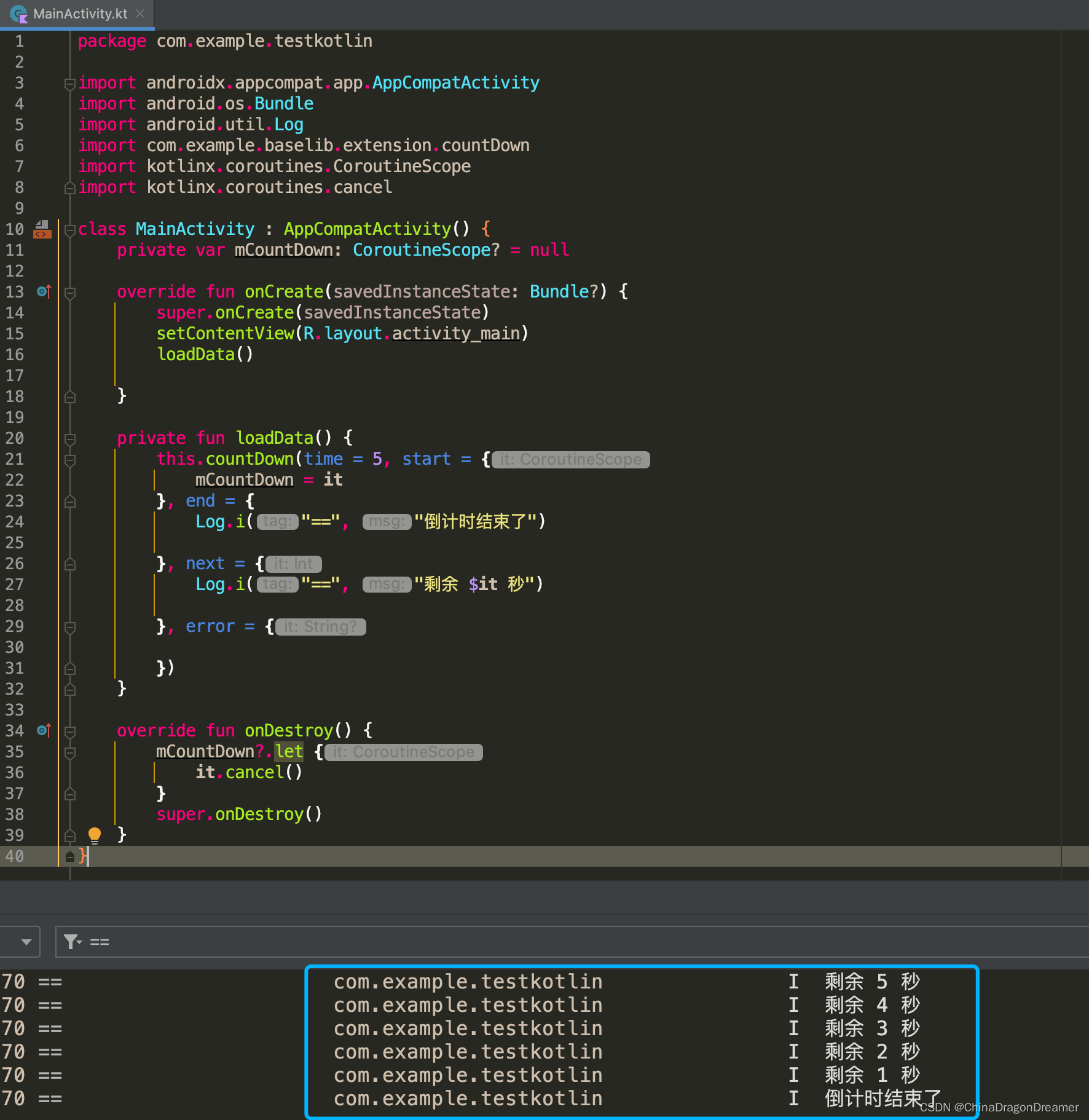
Task: Click the logcat filter input containing ==
Action: tap(572, 942)
